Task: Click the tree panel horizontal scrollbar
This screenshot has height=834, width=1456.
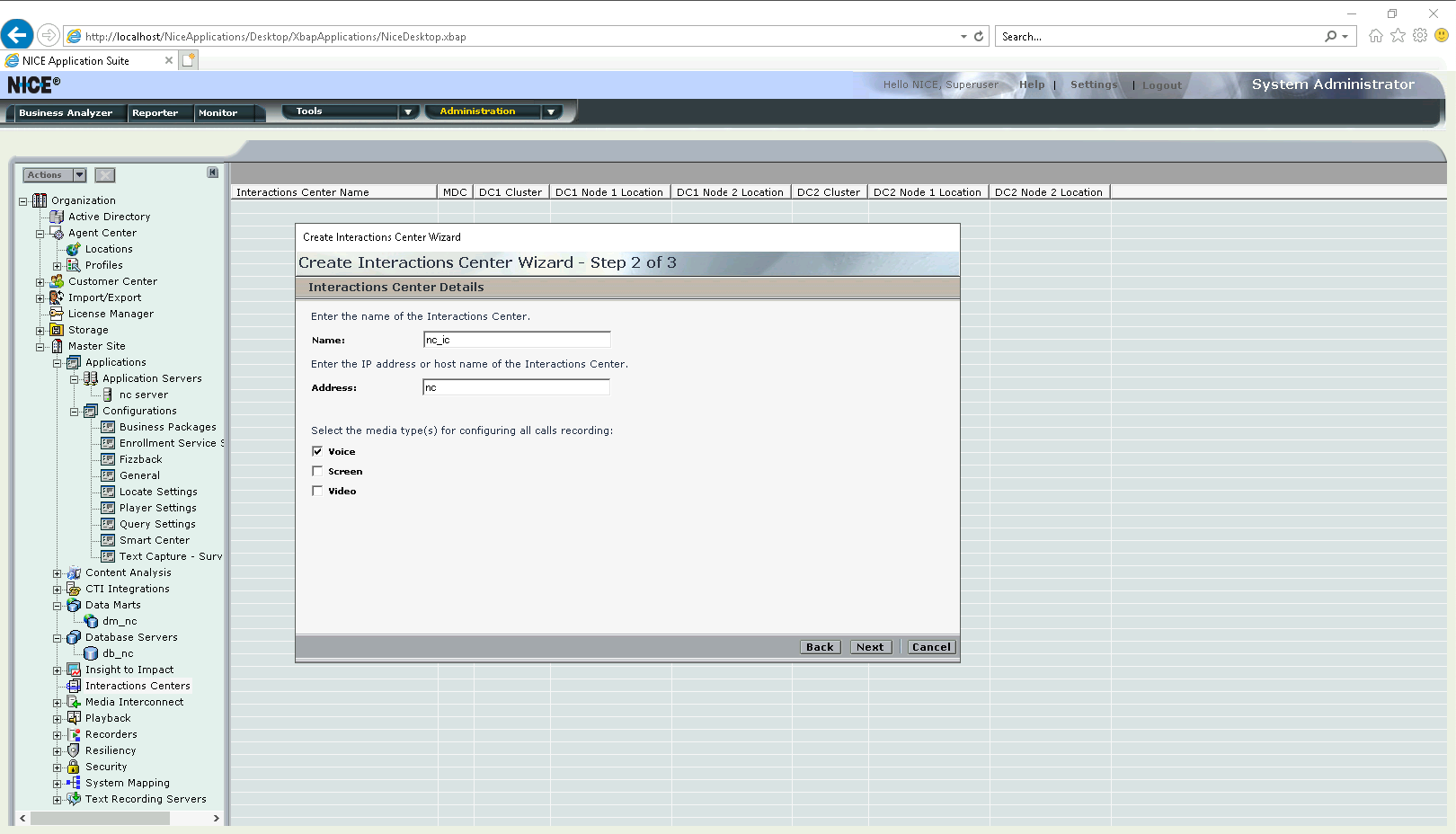Action: (x=112, y=819)
